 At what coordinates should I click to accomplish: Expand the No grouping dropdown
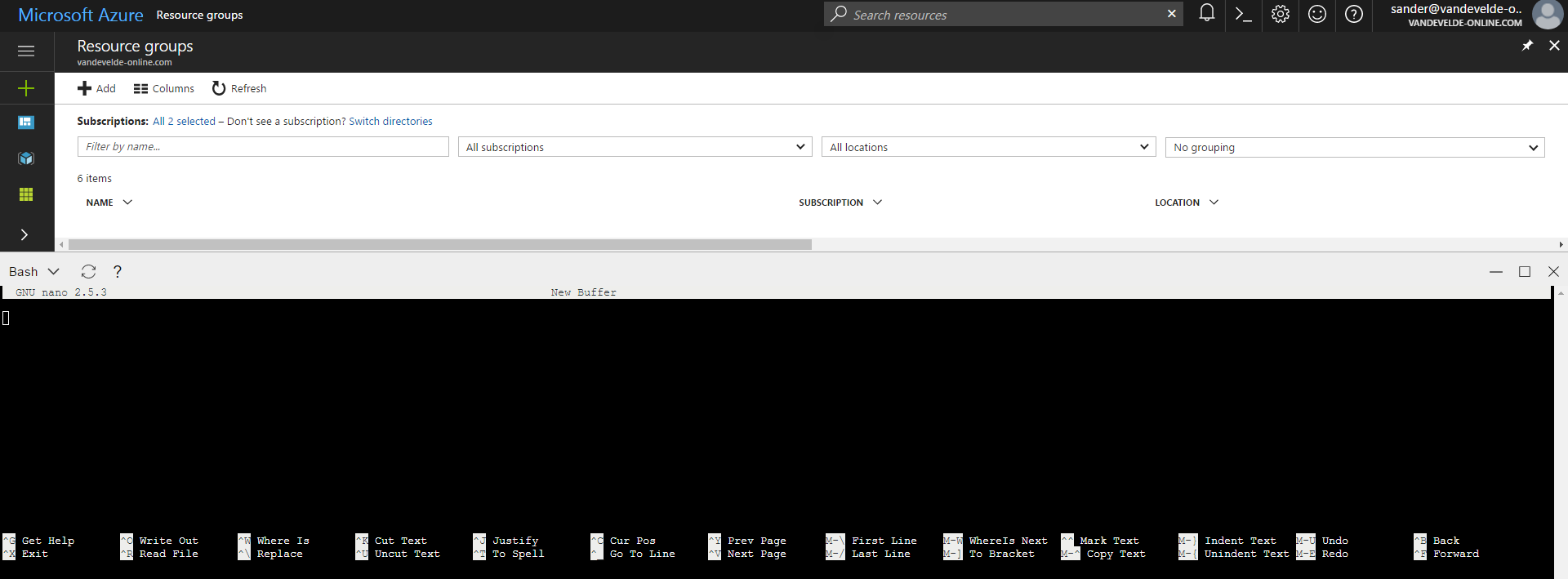click(x=1354, y=147)
